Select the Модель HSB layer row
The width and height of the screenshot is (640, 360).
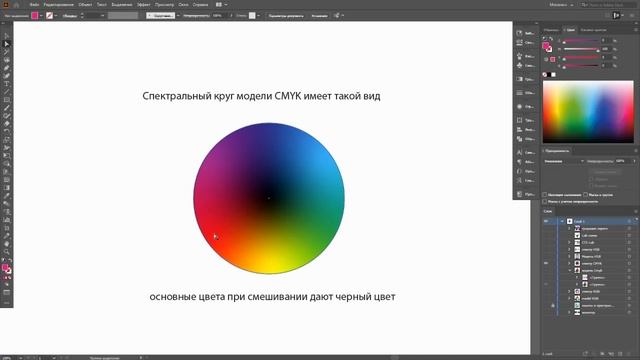(591, 256)
